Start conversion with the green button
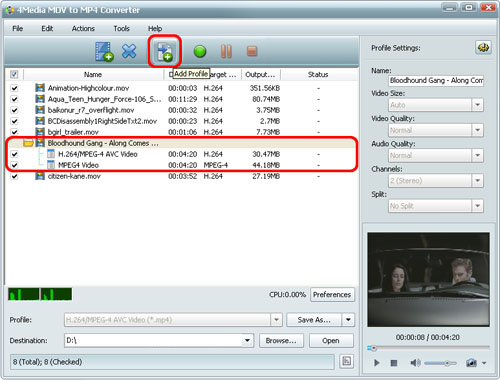 (x=200, y=52)
